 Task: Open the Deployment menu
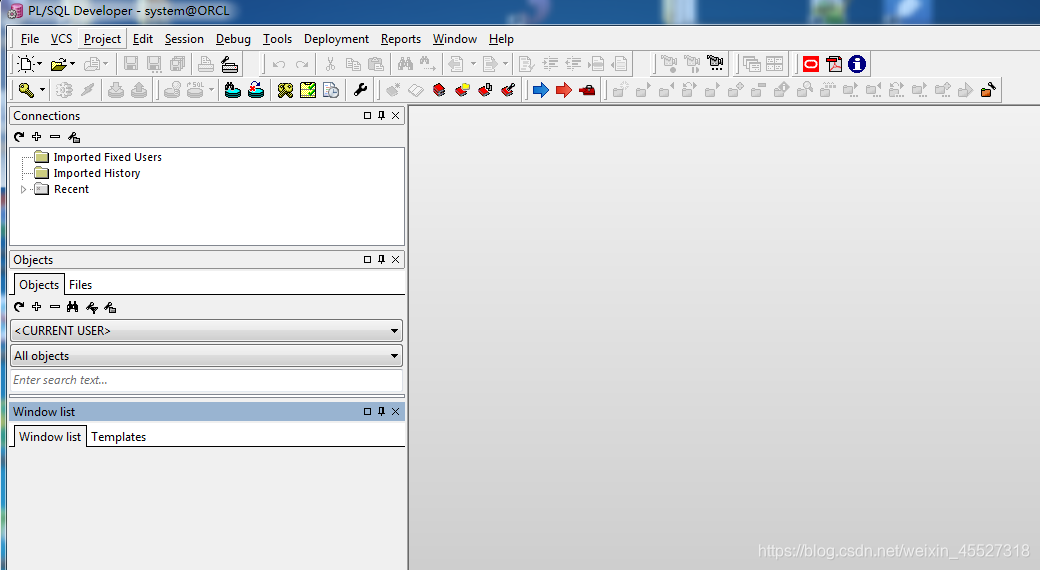336,39
